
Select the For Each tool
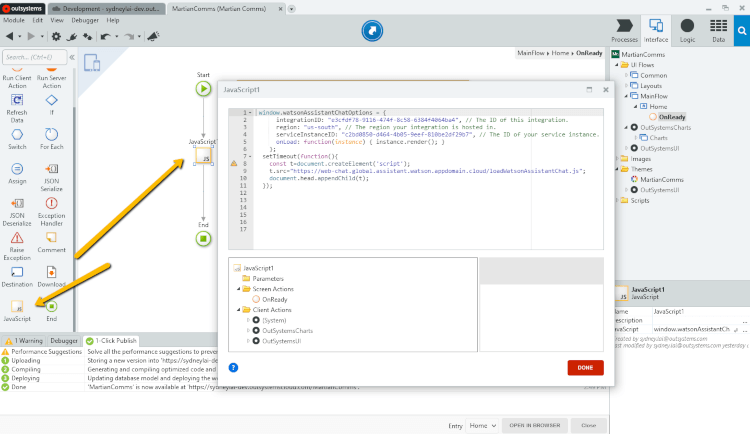52,139
